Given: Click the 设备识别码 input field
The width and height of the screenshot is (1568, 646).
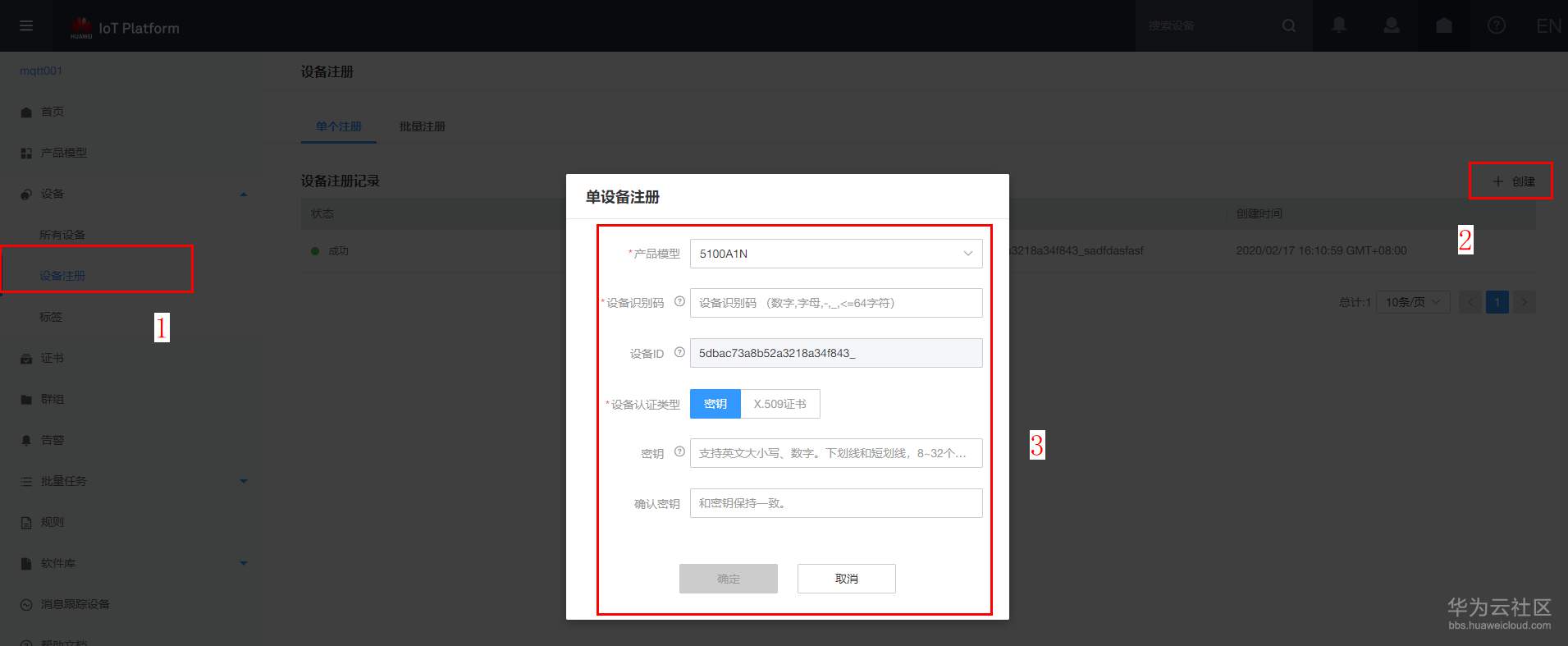Looking at the screenshot, I should point(836,303).
